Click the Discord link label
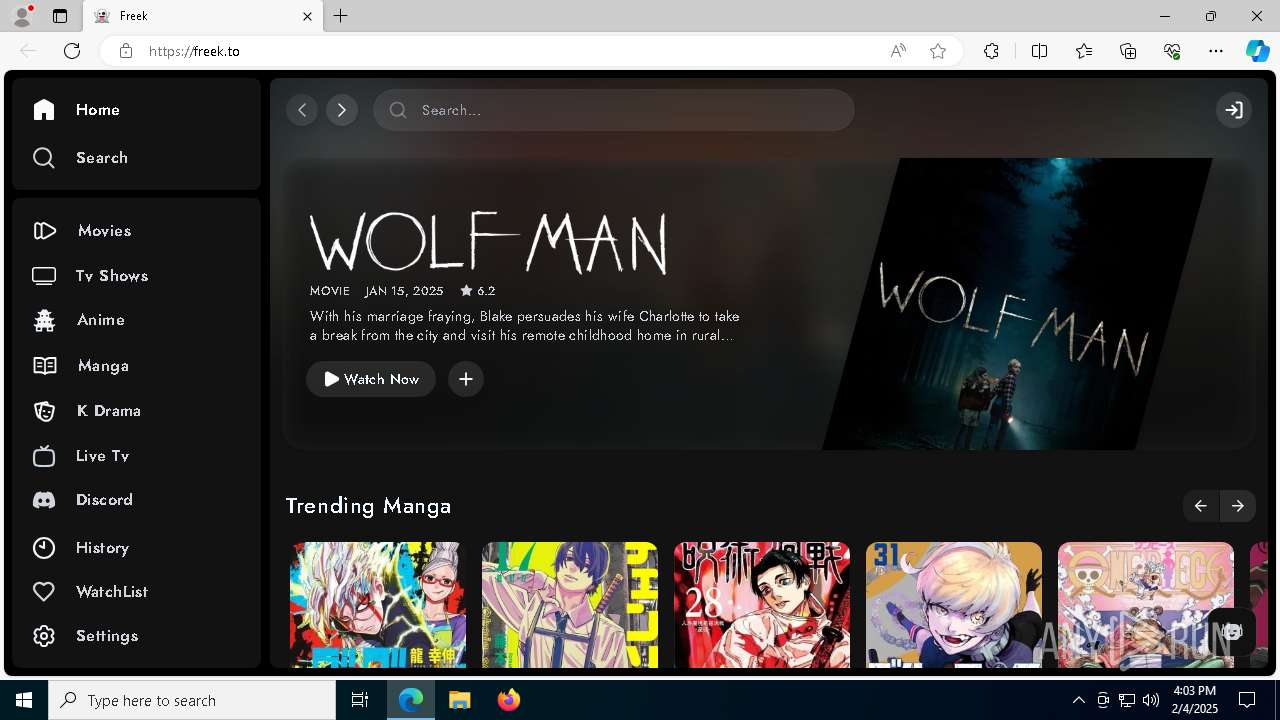This screenshot has width=1280, height=720. pos(104,500)
